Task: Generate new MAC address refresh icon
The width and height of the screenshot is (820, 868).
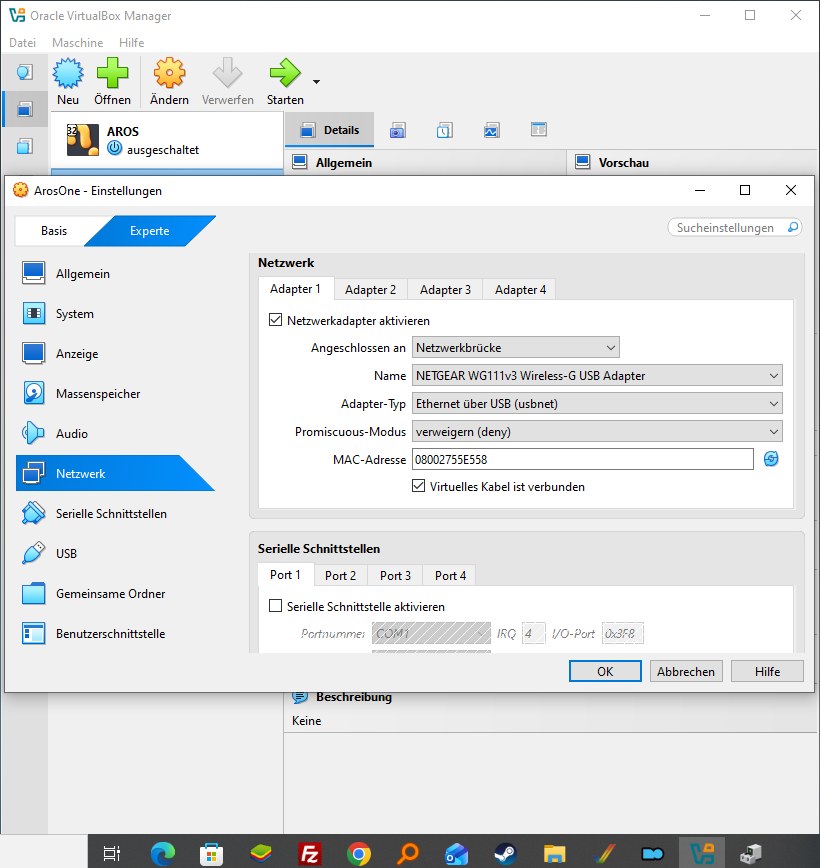Action: pyautogui.click(x=771, y=459)
